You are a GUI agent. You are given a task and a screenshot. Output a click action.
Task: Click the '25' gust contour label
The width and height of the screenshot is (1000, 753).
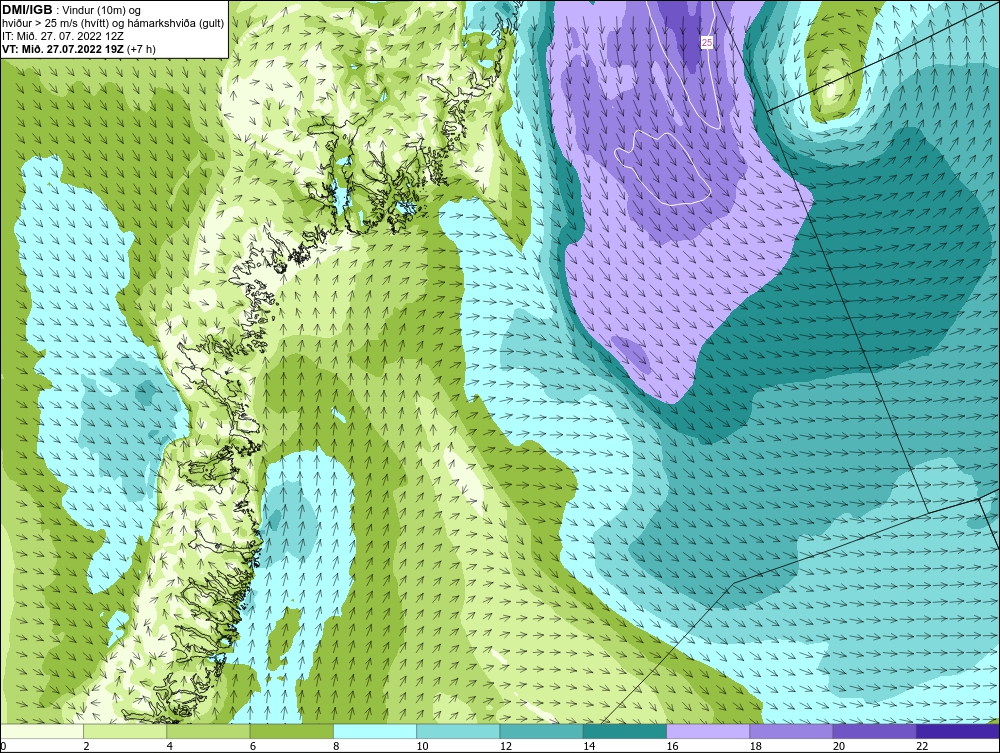(707, 43)
